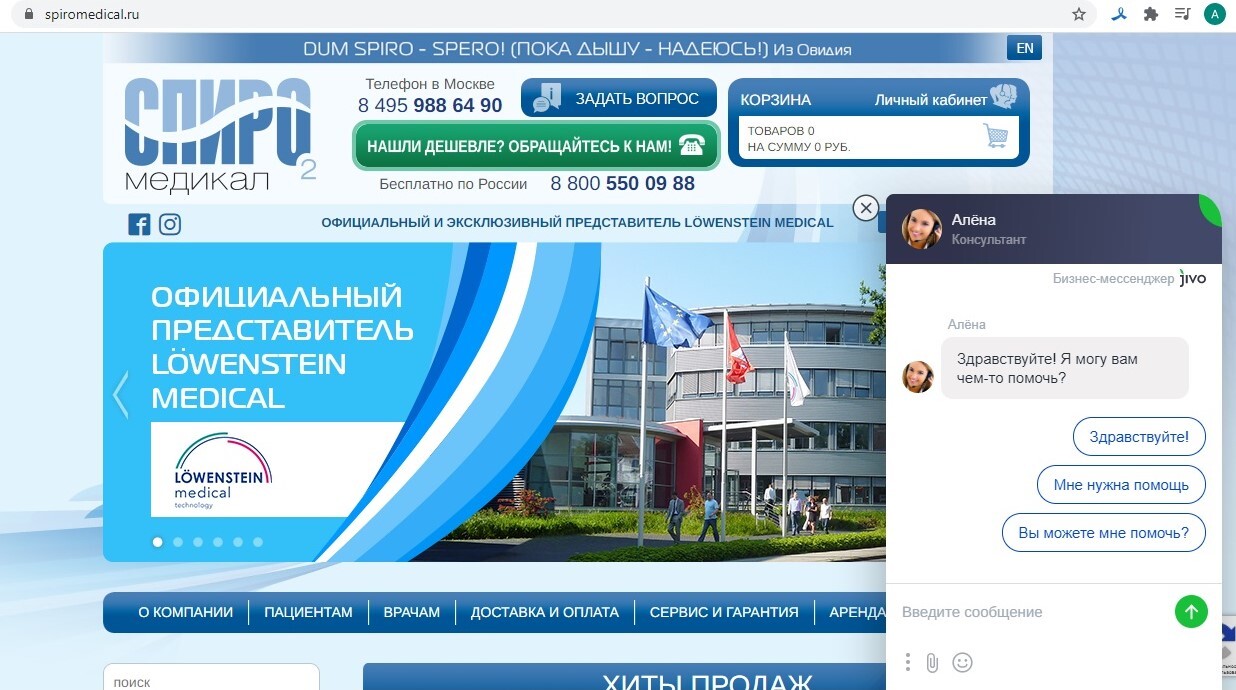Attach a file with the paperclip icon

coord(932,662)
